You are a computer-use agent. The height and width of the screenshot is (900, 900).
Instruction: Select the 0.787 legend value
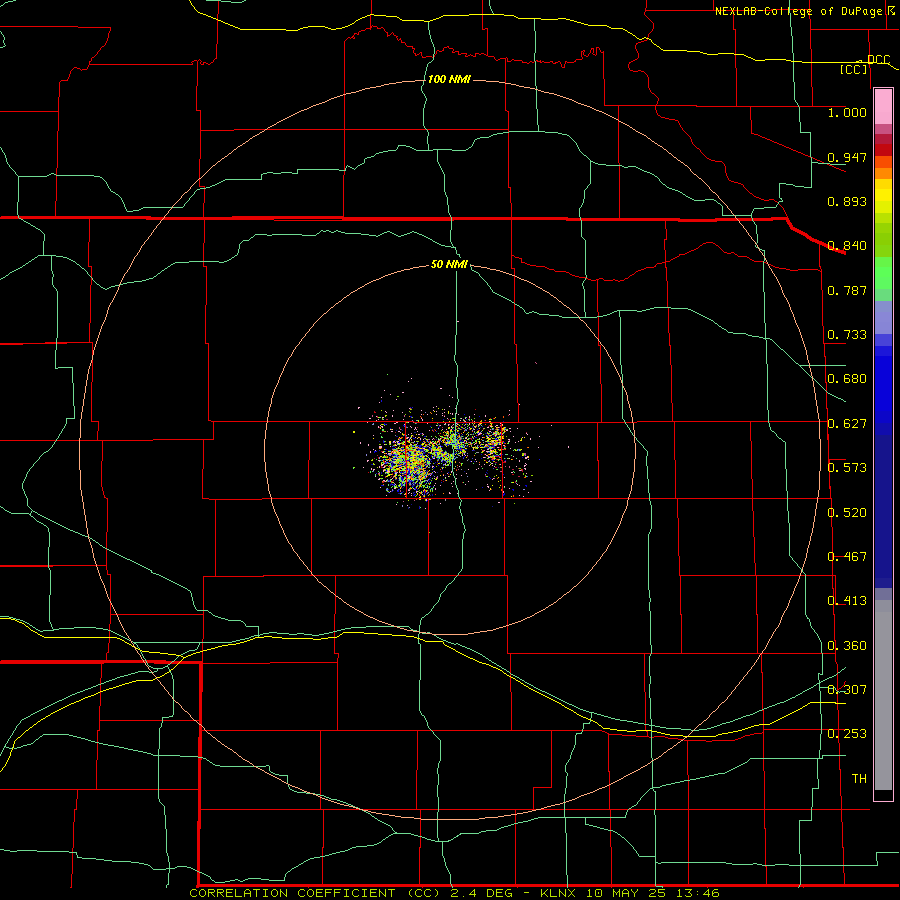click(847, 290)
